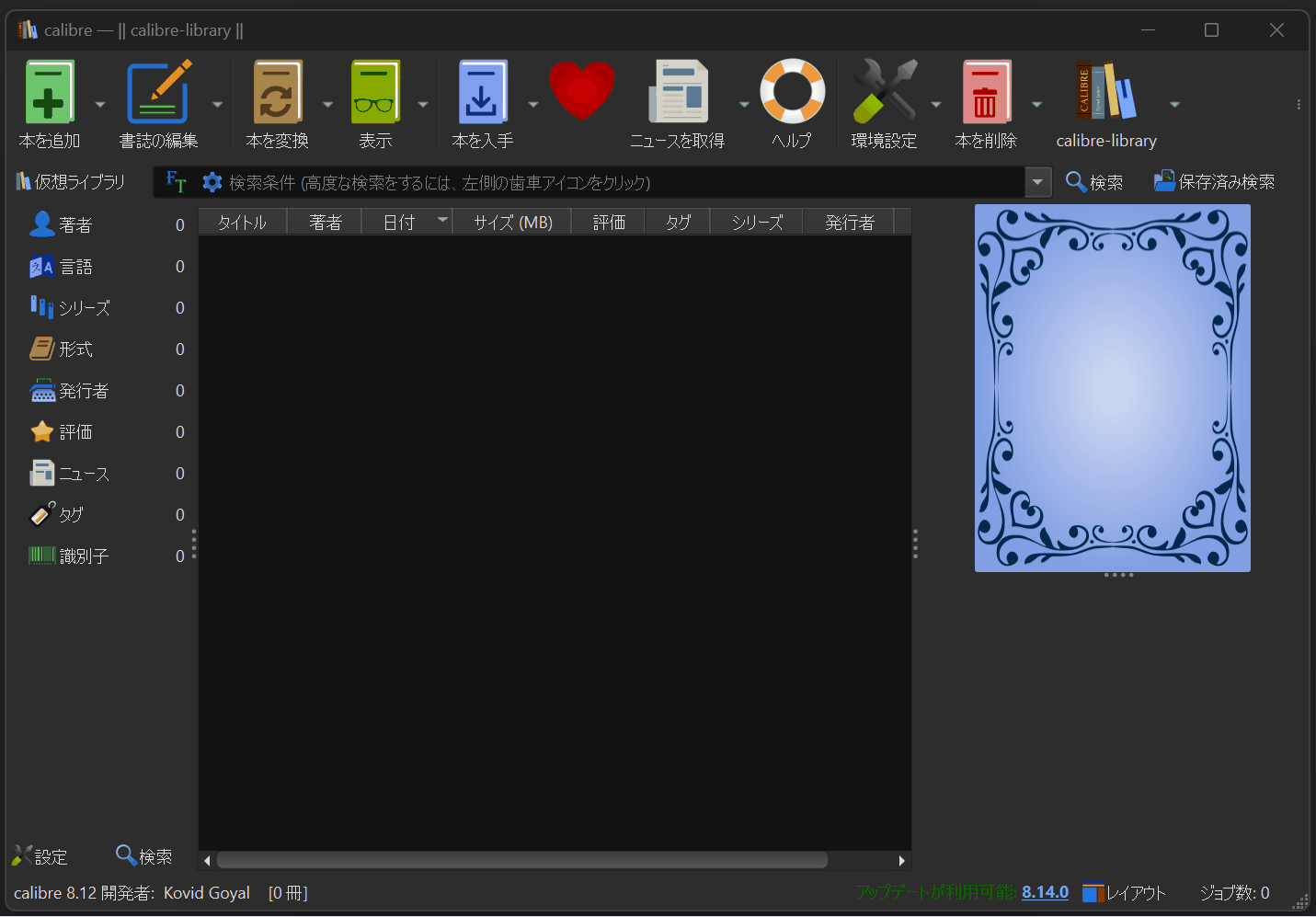Open 本を入手 (Get books) downloader
Image resolution: width=1316 pixels, height=917 pixels.
click(483, 92)
